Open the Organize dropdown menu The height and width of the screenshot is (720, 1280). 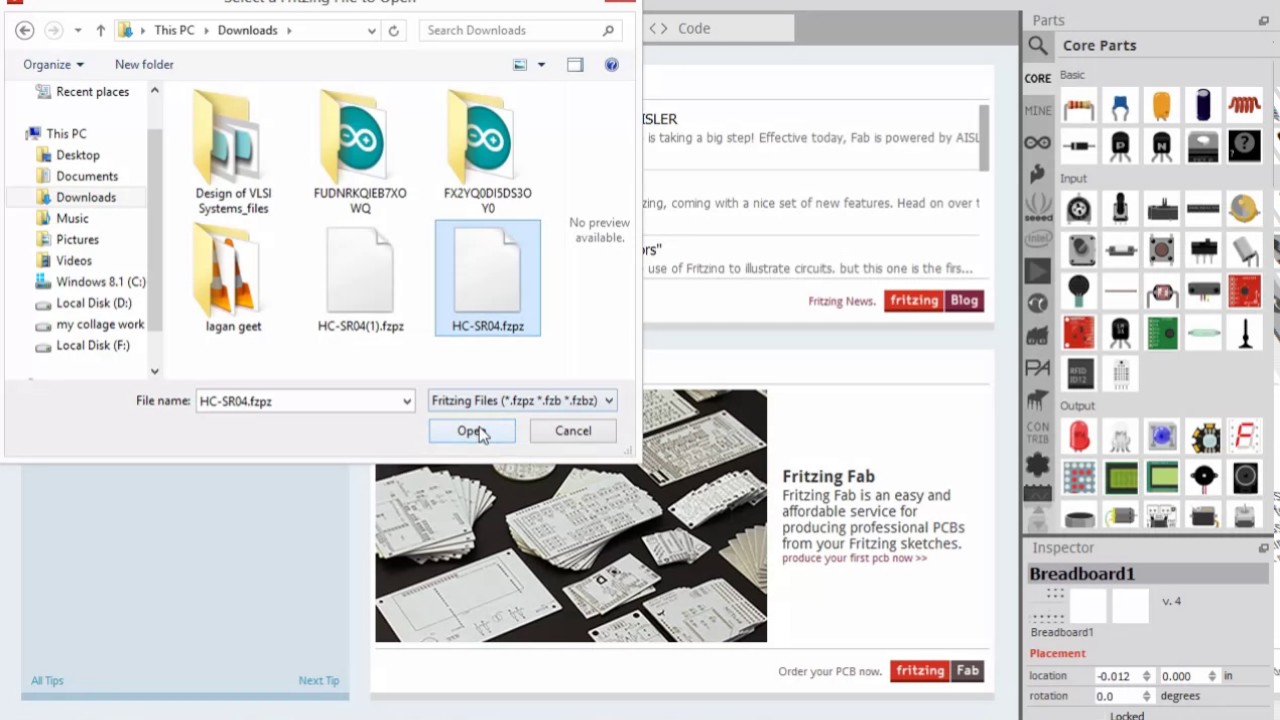[54, 64]
